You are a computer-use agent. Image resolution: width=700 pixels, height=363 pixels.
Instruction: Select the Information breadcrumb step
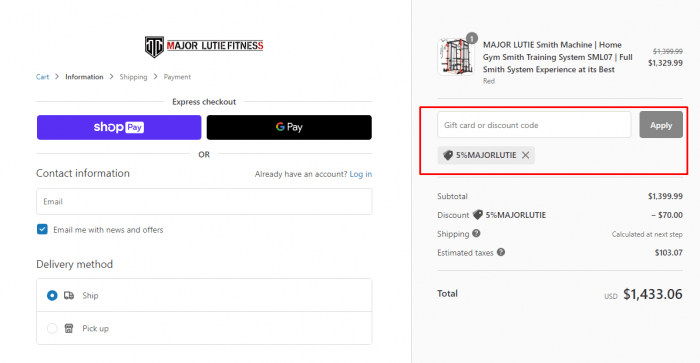pos(84,77)
